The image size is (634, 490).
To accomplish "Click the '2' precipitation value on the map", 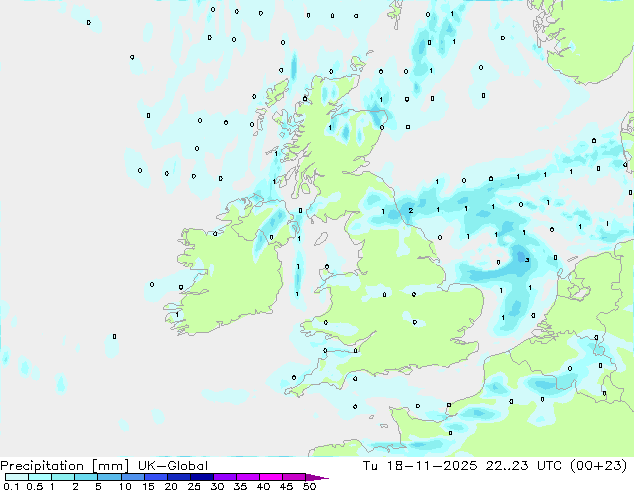I will (411, 211).
